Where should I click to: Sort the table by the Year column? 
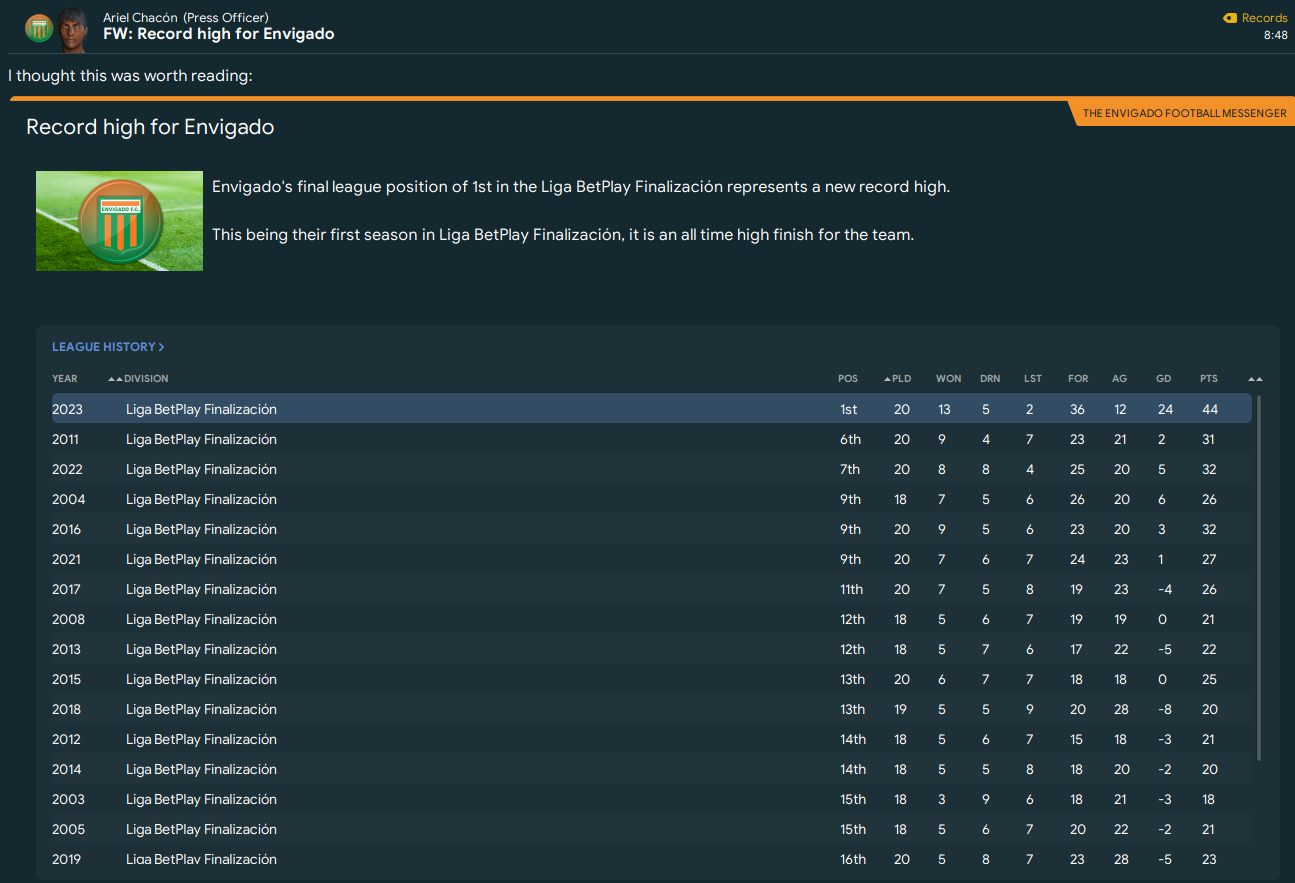[x=65, y=379]
